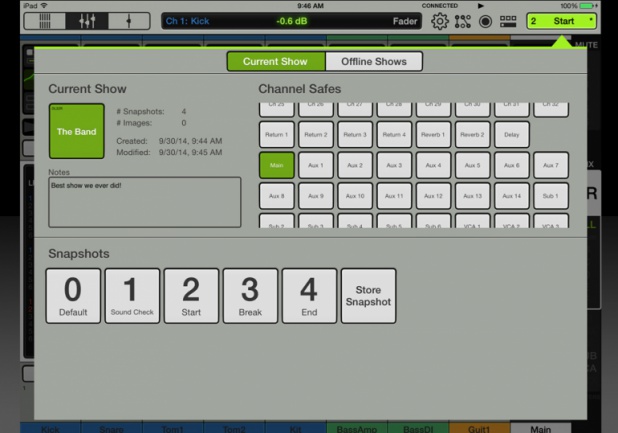Disable the Main channel safe
The width and height of the screenshot is (618, 433).
(x=276, y=165)
